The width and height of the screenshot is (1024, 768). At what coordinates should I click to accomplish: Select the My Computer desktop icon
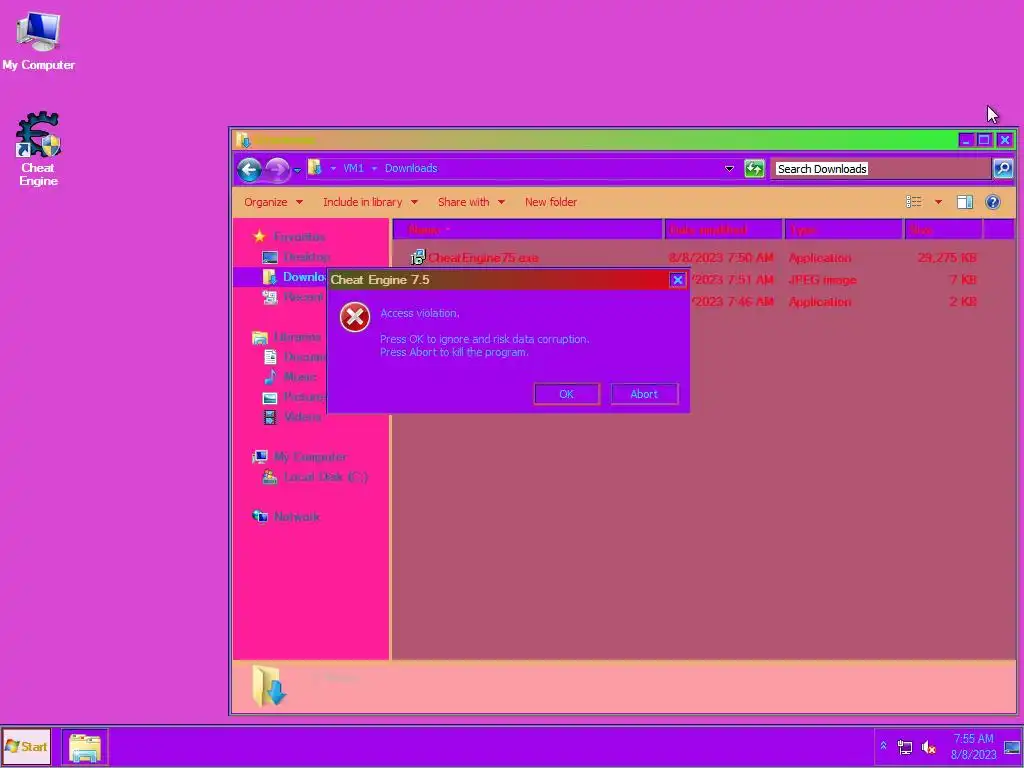click(x=38, y=40)
